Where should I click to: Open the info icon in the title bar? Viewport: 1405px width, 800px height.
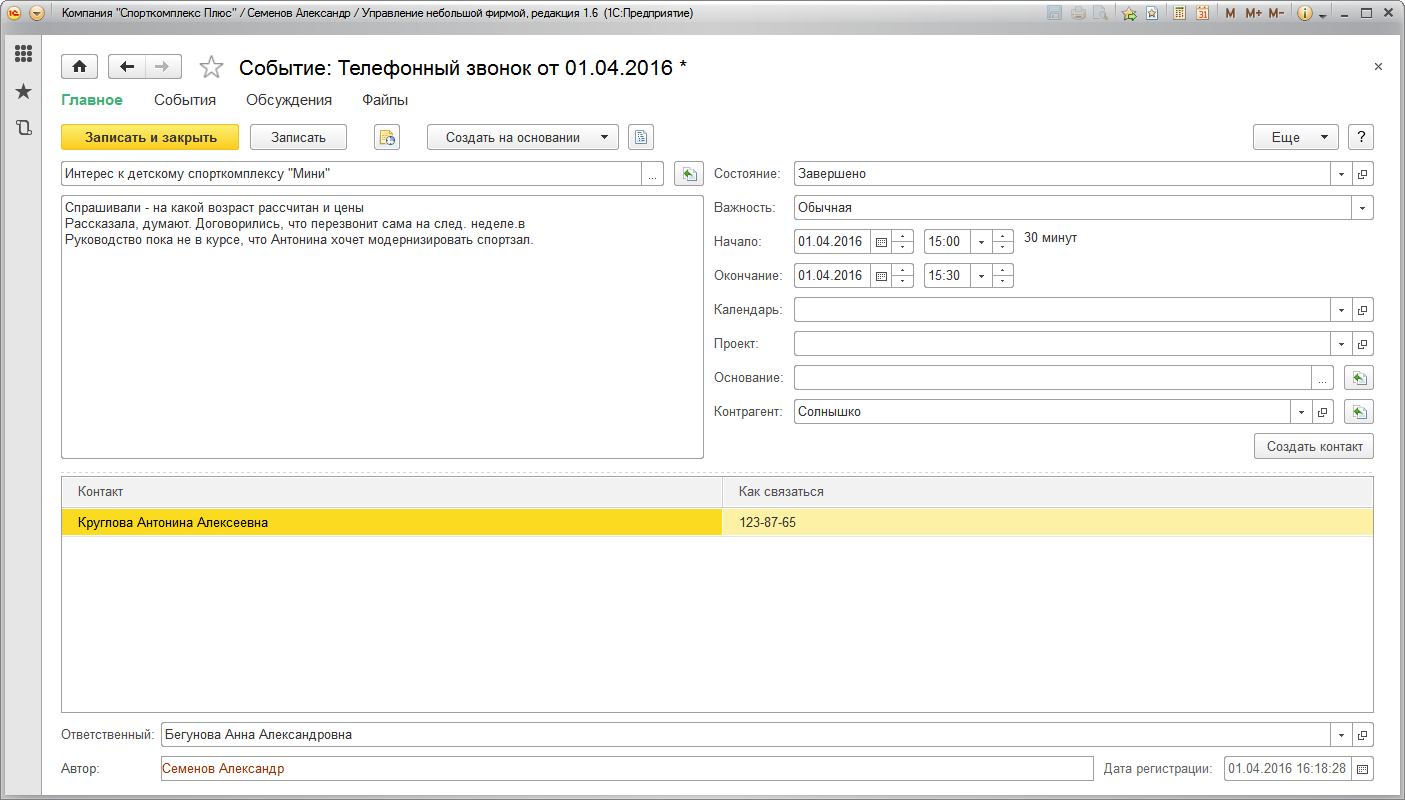coord(1304,14)
